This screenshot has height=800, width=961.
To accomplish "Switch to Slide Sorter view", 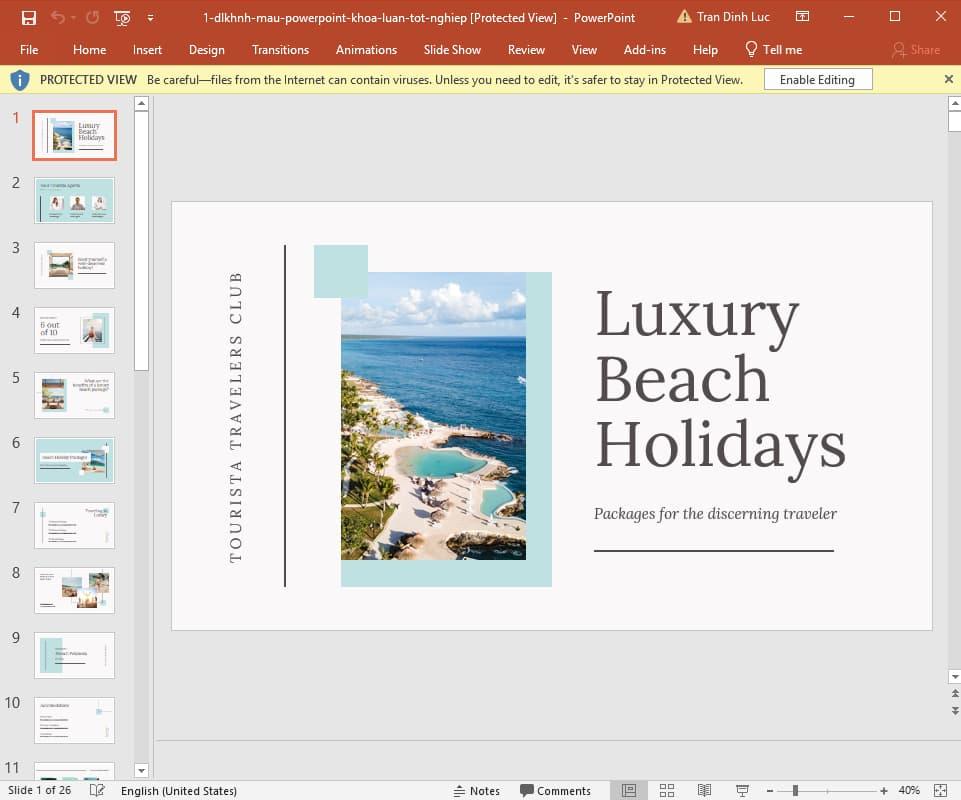I will tap(667, 790).
